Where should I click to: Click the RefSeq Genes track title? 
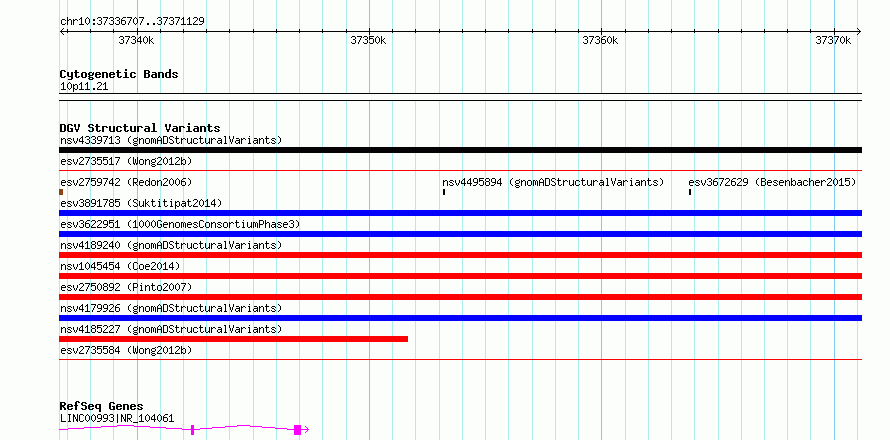coord(101,407)
